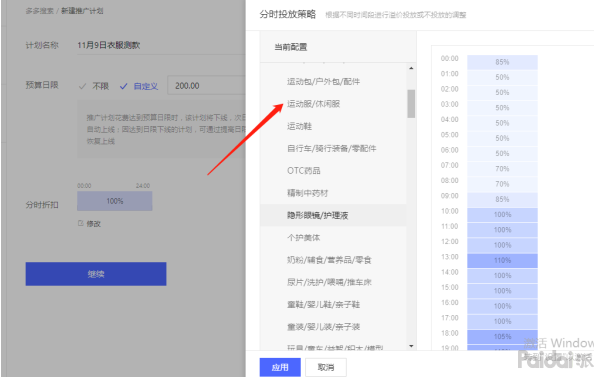The height and width of the screenshot is (377, 594).
Task: Click the 13:00 110% time block
Action: 502,260
